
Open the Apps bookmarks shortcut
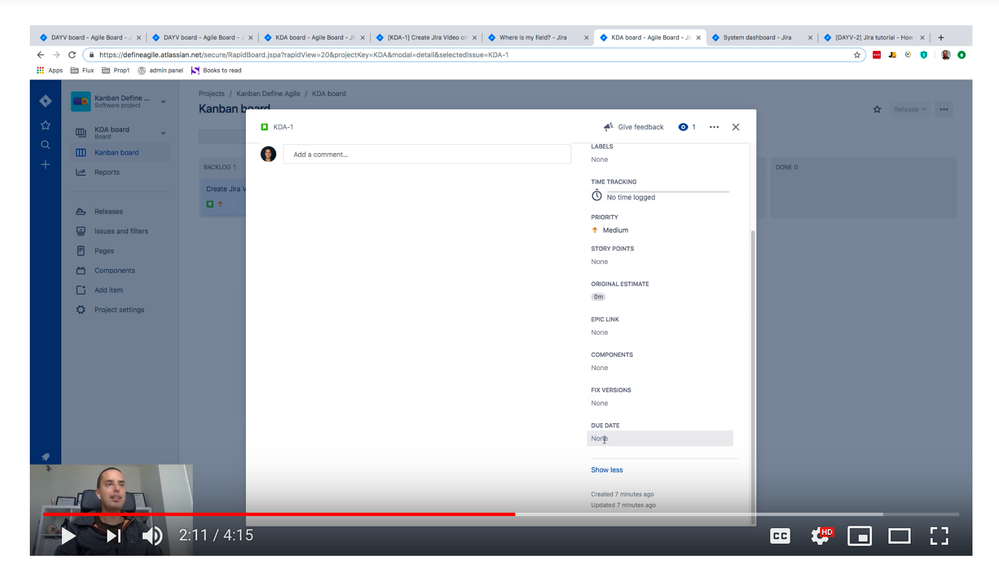pyautogui.click(x=50, y=70)
